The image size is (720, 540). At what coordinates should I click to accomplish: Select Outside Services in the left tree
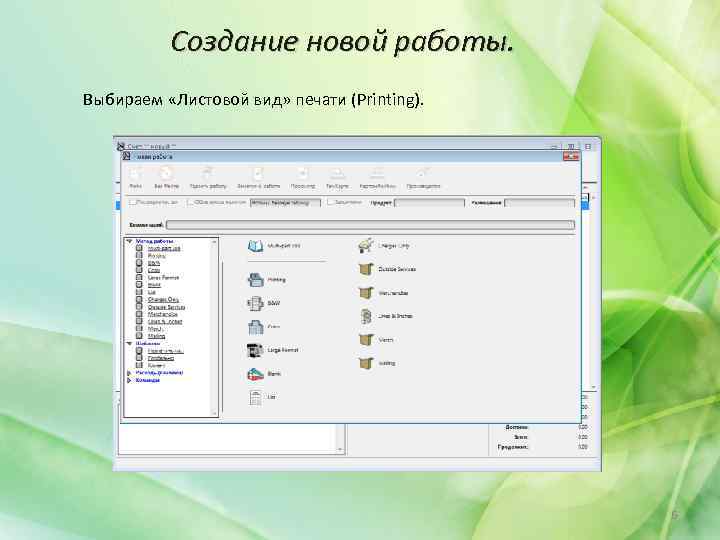click(166, 307)
